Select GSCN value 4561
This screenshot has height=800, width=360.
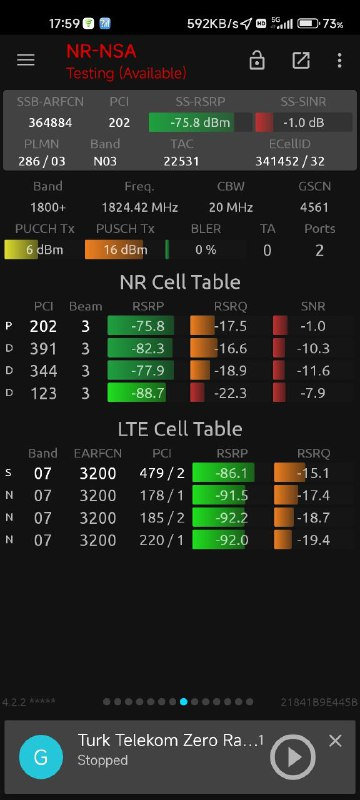[x=314, y=208]
